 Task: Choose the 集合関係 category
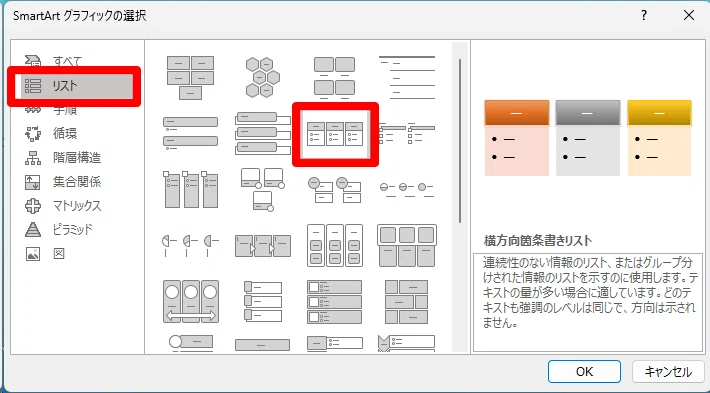pyautogui.click(x=76, y=182)
